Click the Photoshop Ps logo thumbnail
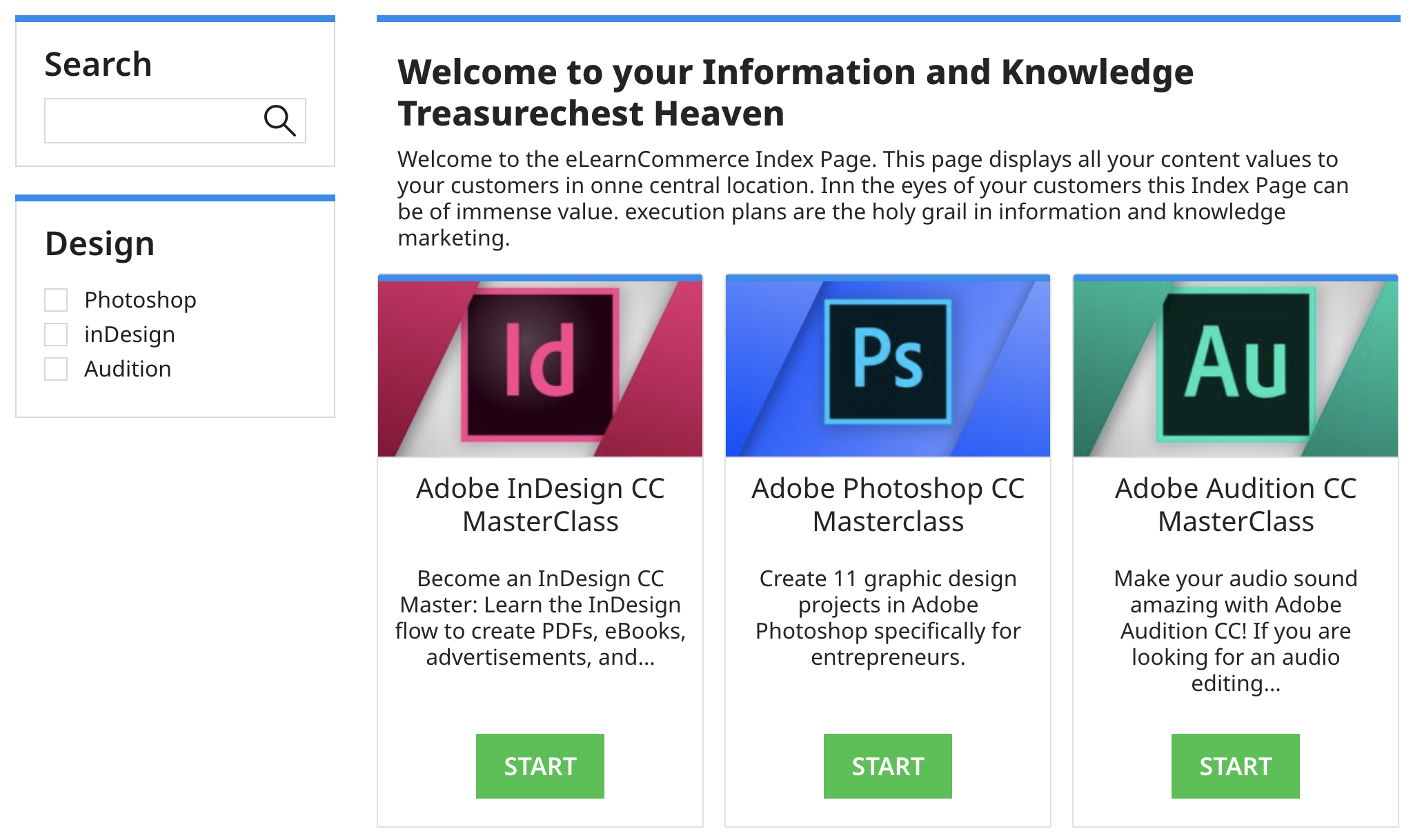Image resolution: width=1413 pixels, height=840 pixels. (x=888, y=367)
